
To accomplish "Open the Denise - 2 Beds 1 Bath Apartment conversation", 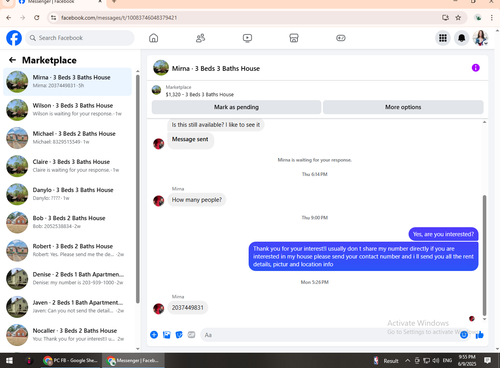I will (67, 278).
